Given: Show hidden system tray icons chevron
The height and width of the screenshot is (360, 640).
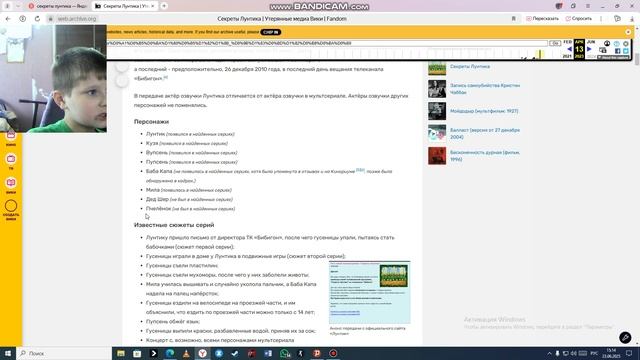Looking at the screenshot, I should [549, 353].
